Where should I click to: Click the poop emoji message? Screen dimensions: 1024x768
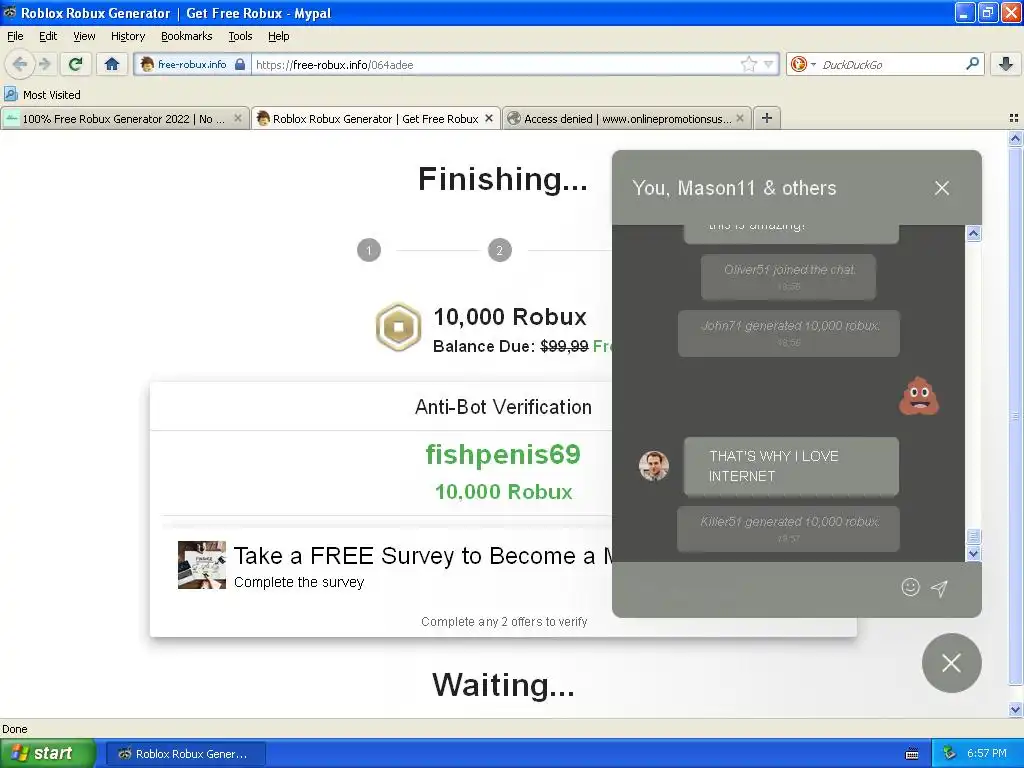click(x=919, y=395)
